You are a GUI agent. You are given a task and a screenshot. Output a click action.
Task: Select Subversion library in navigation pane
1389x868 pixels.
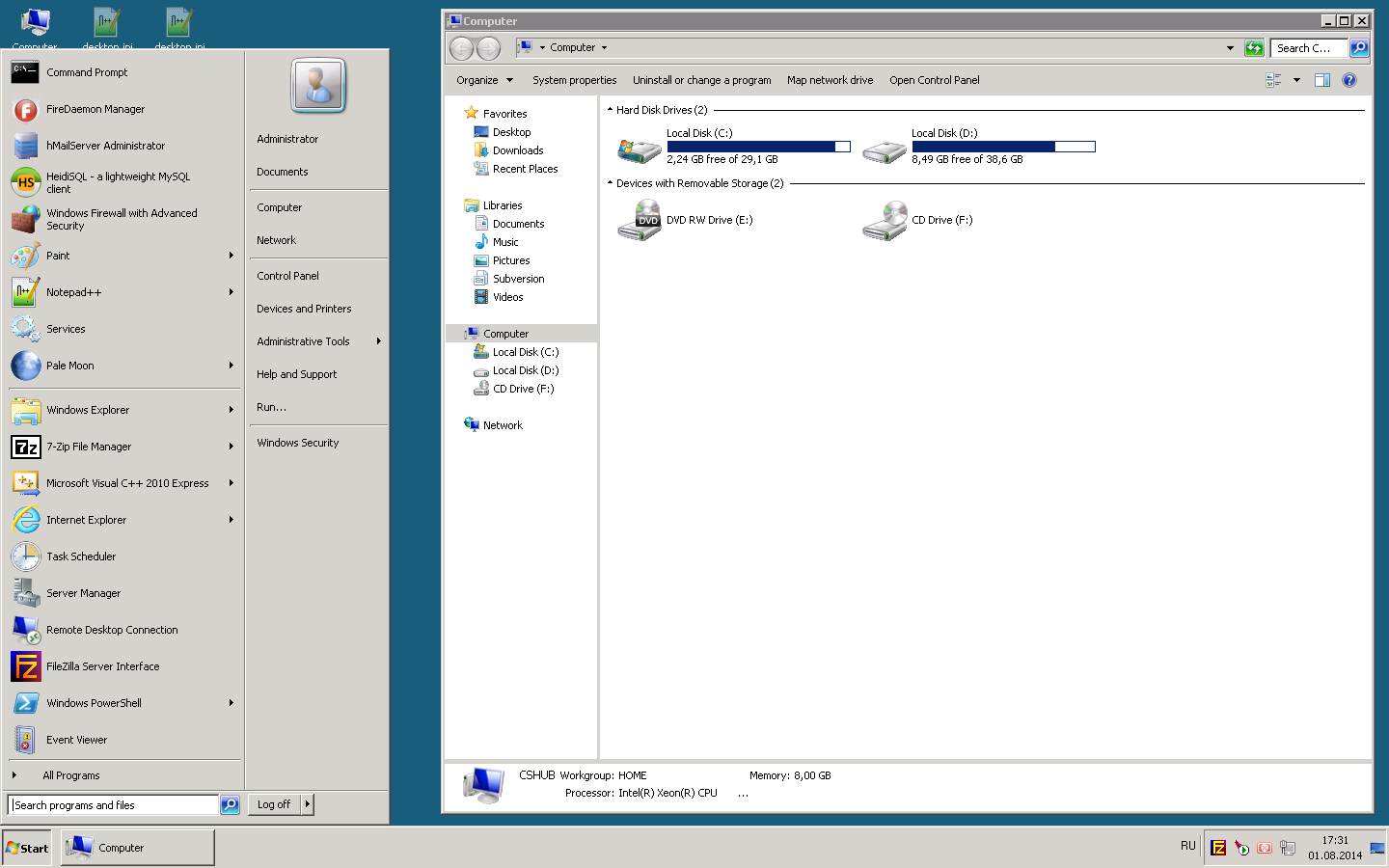click(x=518, y=279)
